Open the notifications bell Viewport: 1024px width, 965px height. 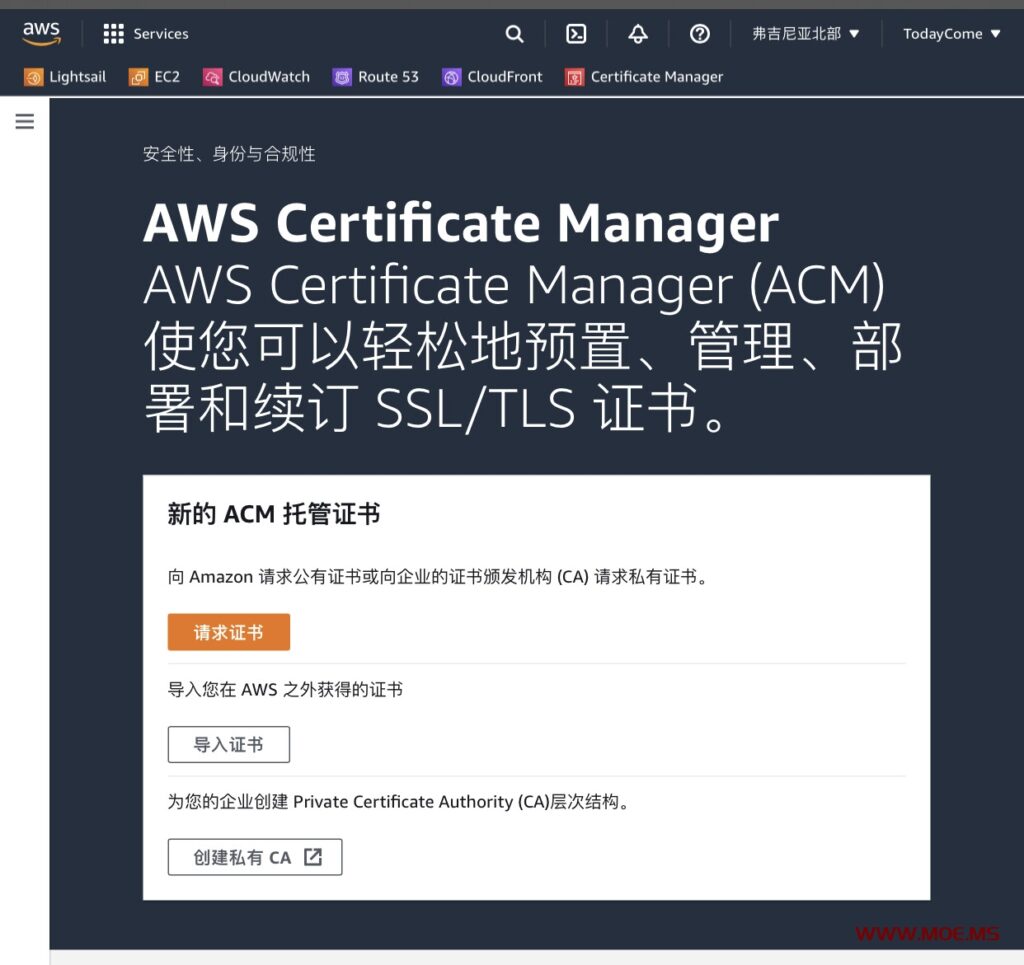[638, 34]
